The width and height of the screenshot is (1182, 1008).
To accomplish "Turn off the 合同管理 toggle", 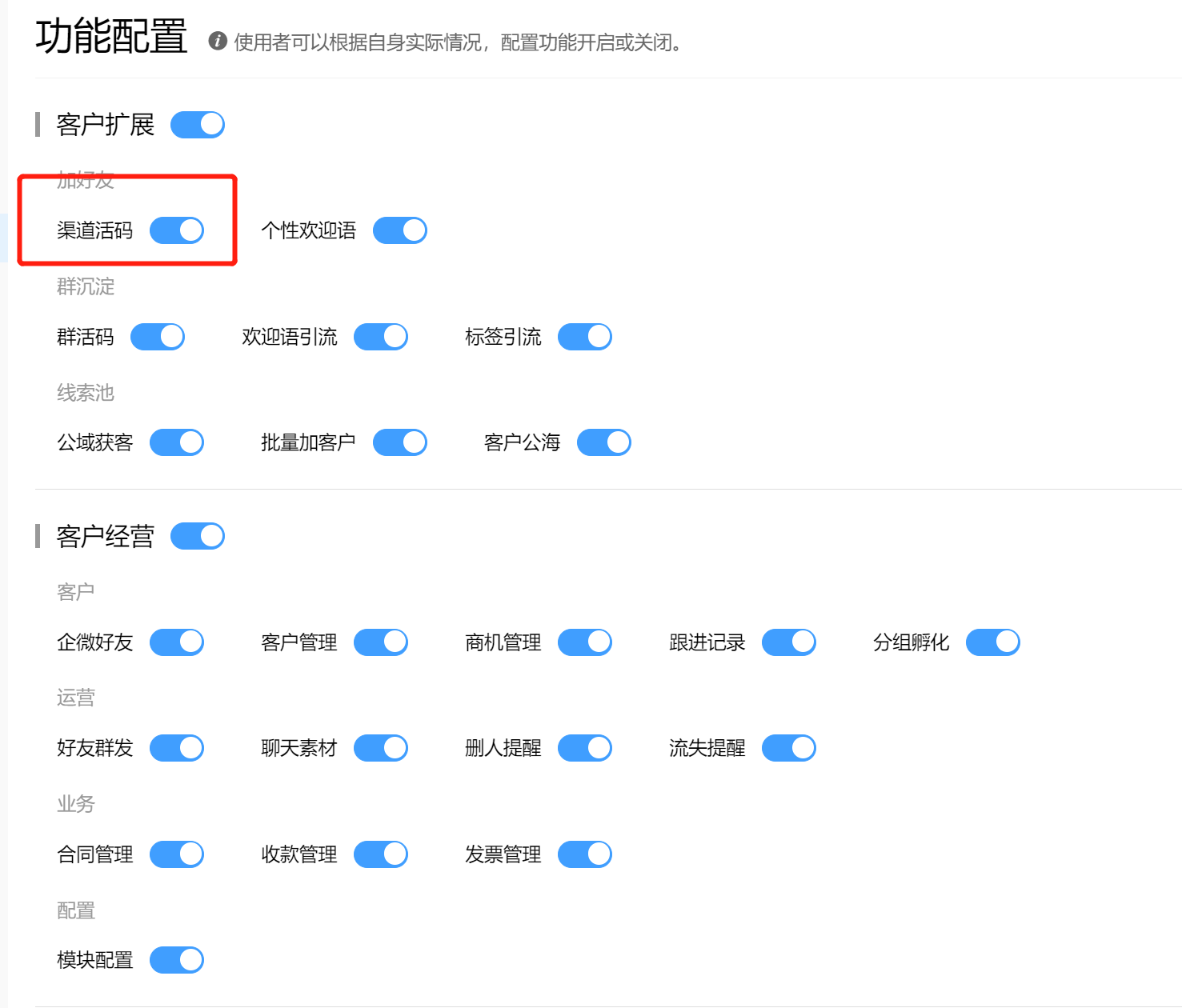I will (x=177, y=854).
